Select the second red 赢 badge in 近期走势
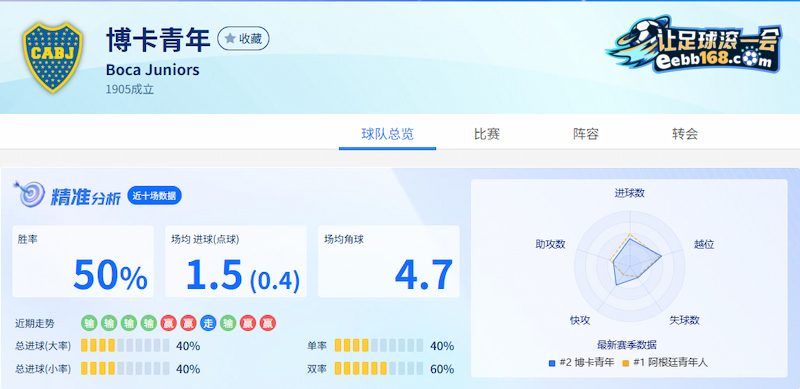800x389 pixels. 188,323
